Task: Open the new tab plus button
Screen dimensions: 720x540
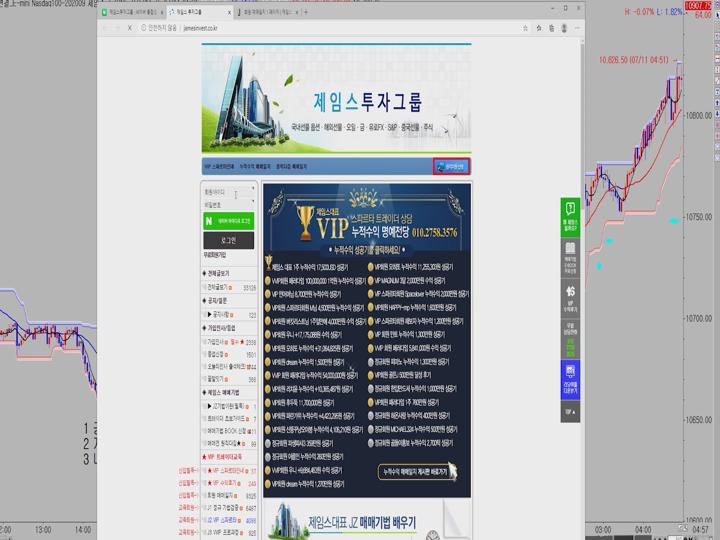Action: 306,12
